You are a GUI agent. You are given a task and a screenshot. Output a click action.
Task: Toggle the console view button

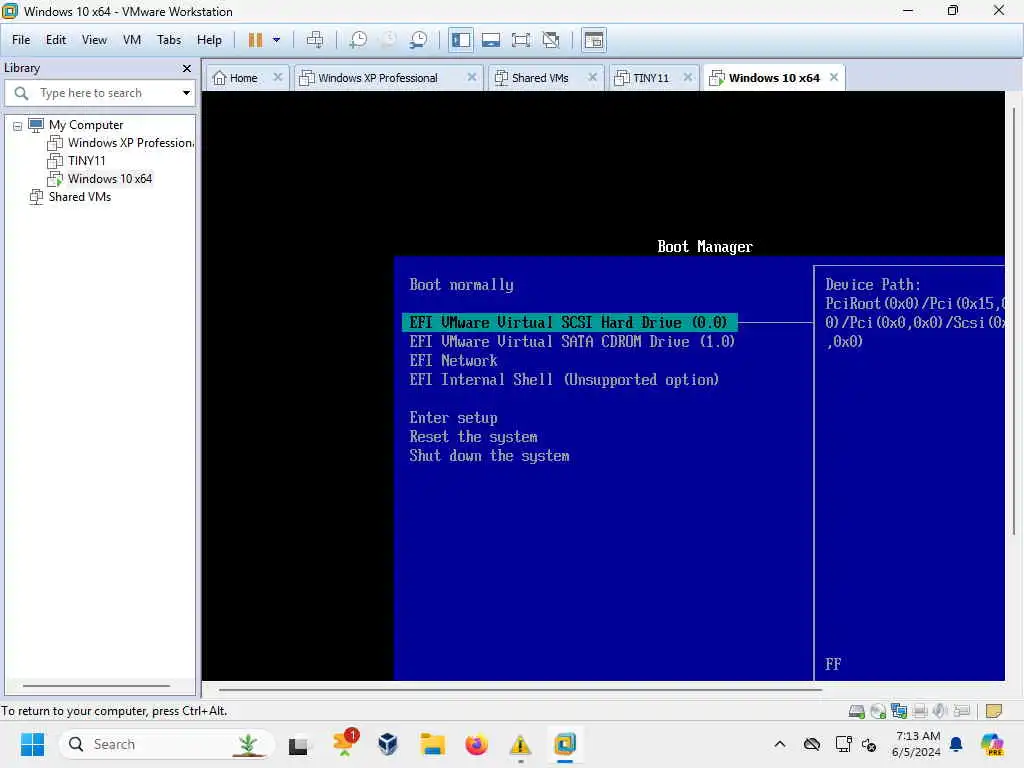pos(594,40)
